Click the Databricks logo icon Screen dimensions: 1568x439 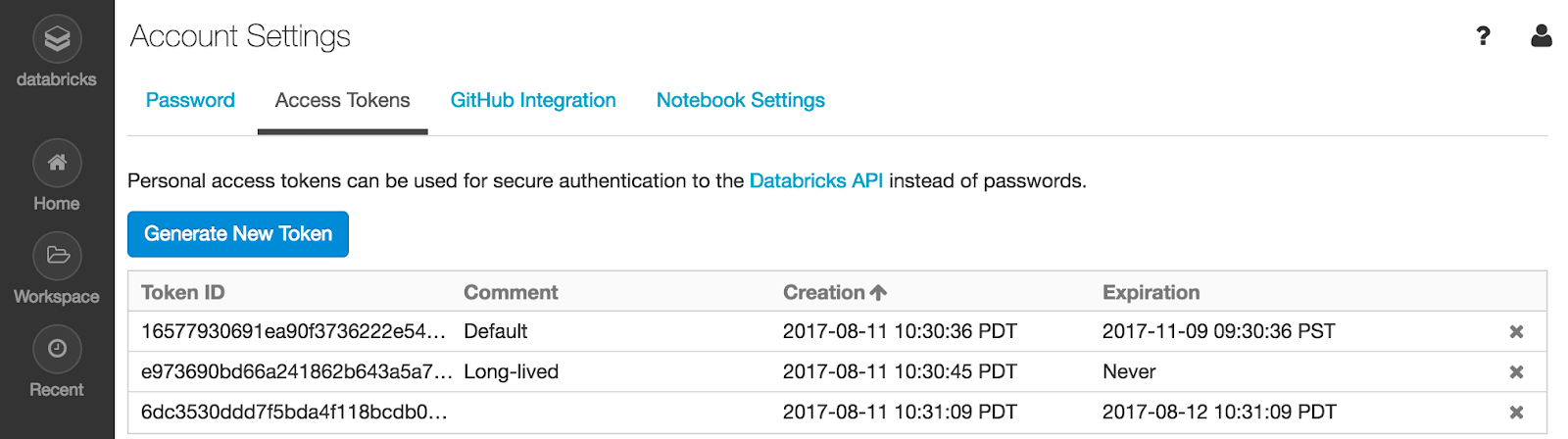(x=57, y=39)
